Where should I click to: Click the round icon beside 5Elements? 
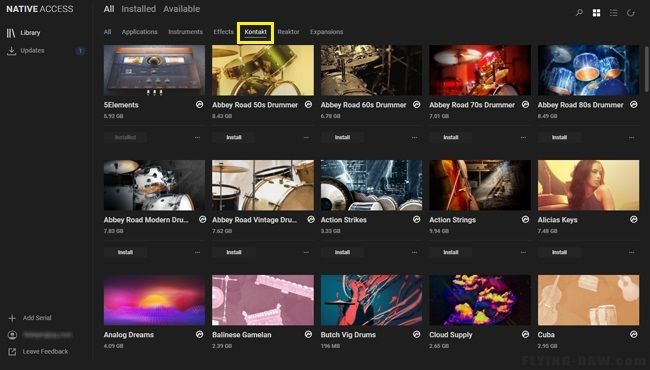(199, 105)
